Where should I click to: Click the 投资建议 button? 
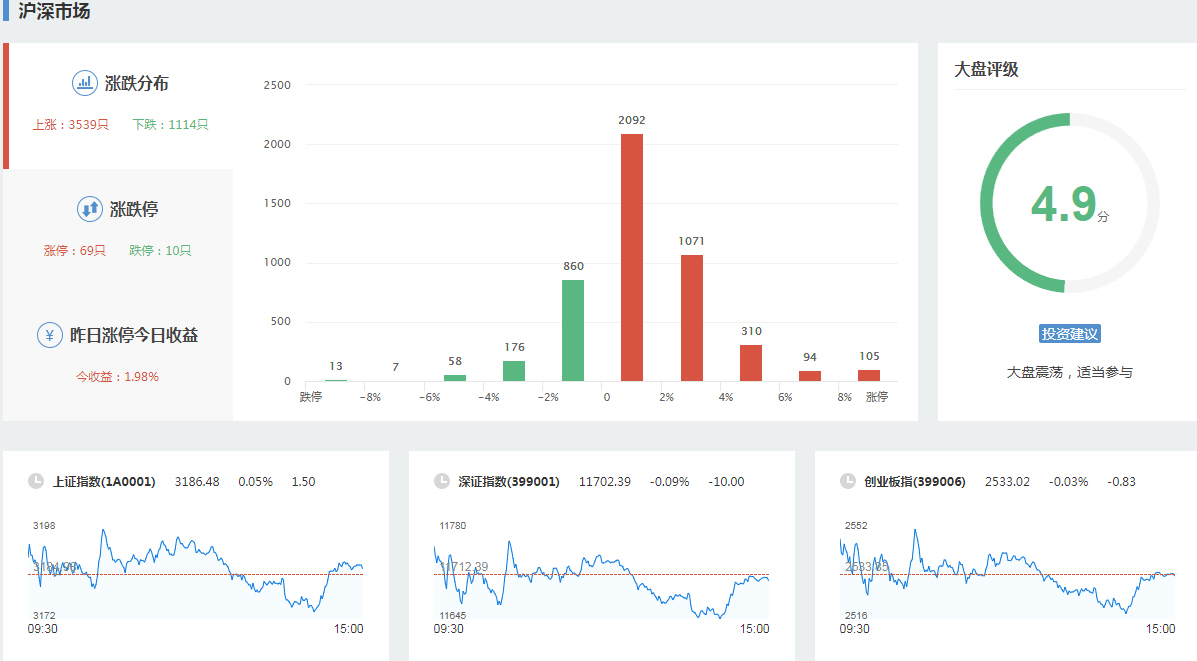1069,334
